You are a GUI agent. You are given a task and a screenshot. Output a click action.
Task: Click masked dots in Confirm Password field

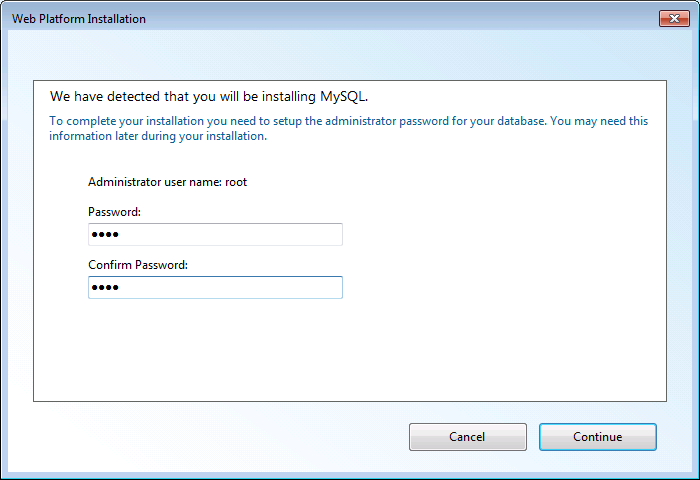click(105, 288)
